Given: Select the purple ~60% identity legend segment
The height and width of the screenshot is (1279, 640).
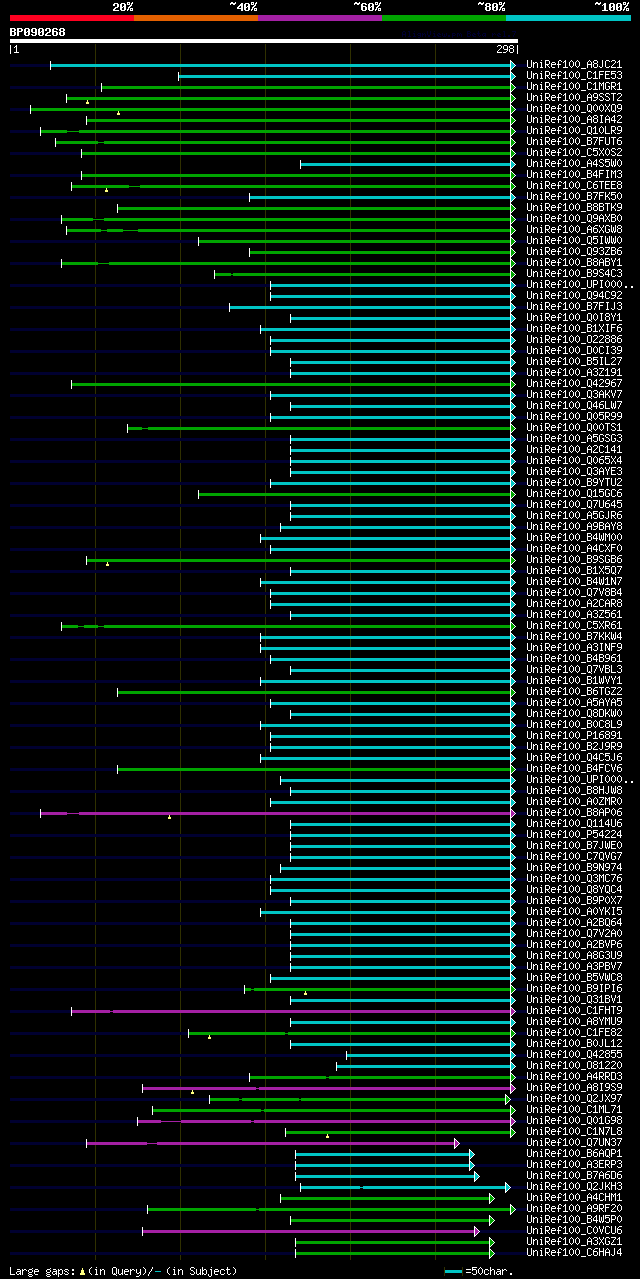Looking at the screenshot, I should click(320, 18).
